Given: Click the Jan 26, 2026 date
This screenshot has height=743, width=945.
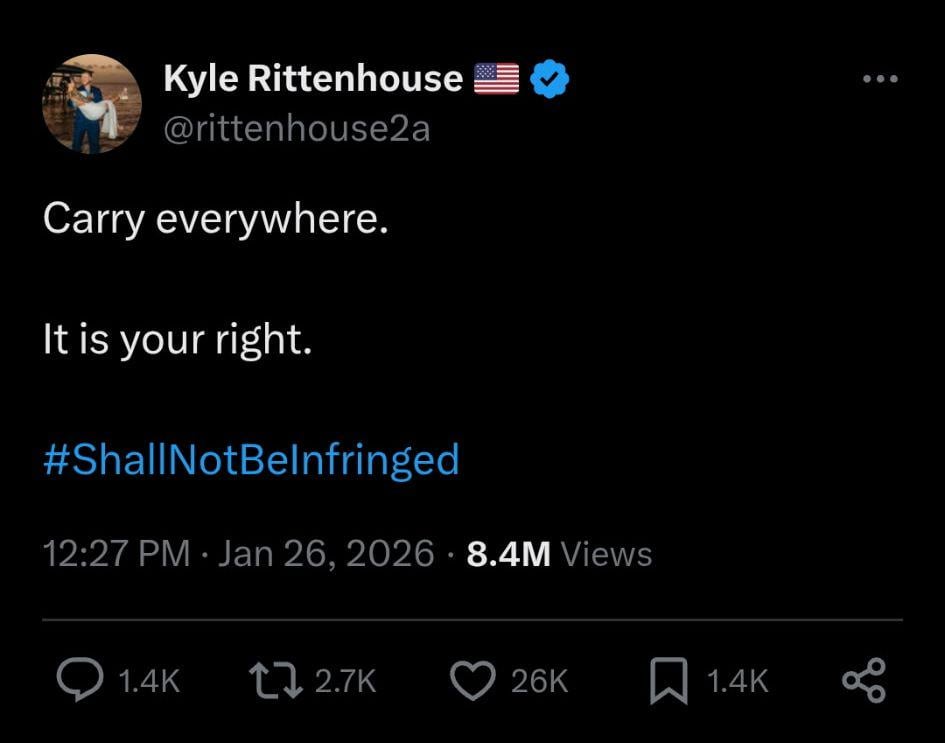Looking at the screenshot, I should pyautogui.click(x=326, y=553).
